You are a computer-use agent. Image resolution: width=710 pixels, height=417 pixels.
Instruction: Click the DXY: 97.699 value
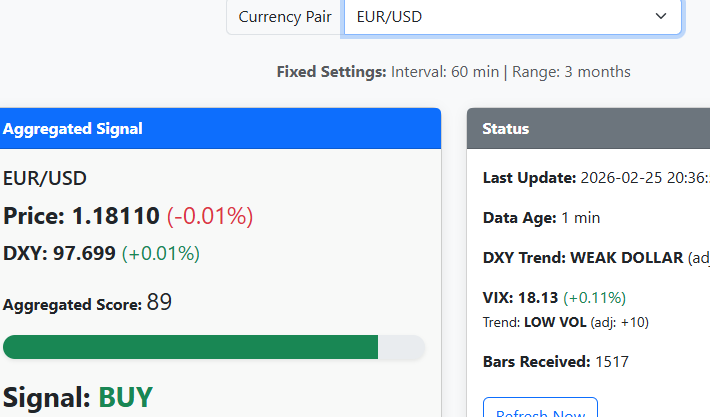pos(59,253)
